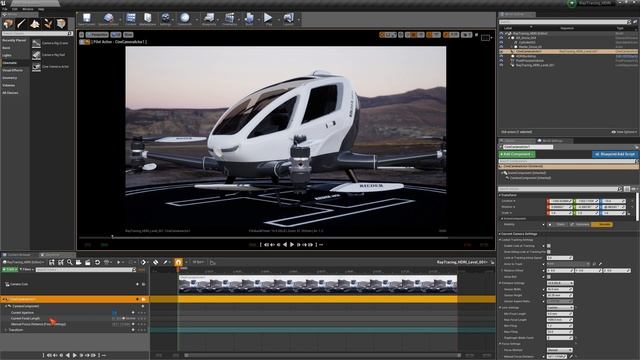The width and height of the screenshot is (640, 360).
Task: Open the Marketplace toolbar icon
Action: point(148,19)
